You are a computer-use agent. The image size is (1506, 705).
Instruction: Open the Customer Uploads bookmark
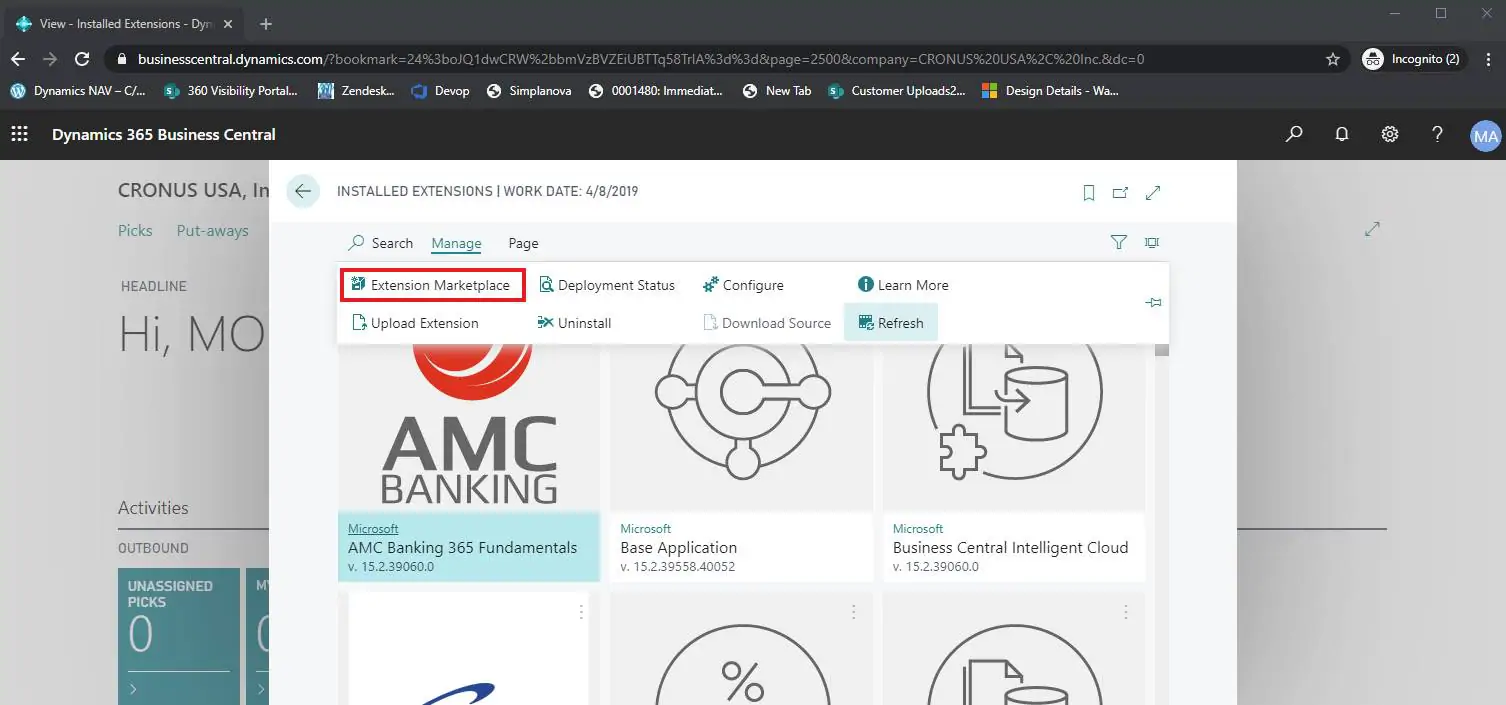(x=897, y=90)
